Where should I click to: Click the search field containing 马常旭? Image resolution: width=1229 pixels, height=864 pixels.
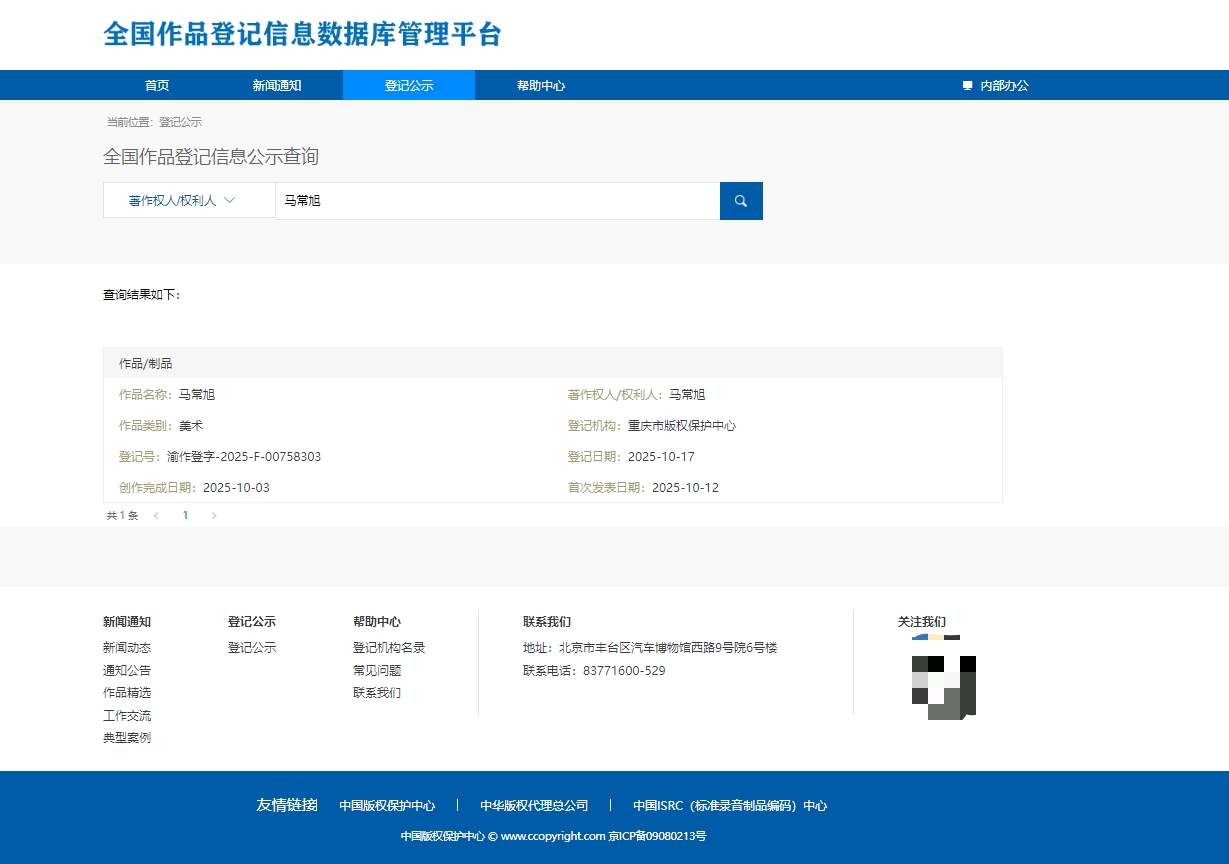pyautogui.click(x=497, y=201)
